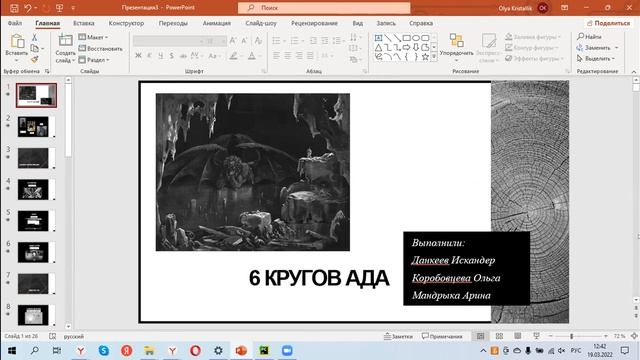Screen dimensions: 640x360
Task: Open the Shape Fill (Заливка фигуры) dropdown
Action: tap(533, 37)
